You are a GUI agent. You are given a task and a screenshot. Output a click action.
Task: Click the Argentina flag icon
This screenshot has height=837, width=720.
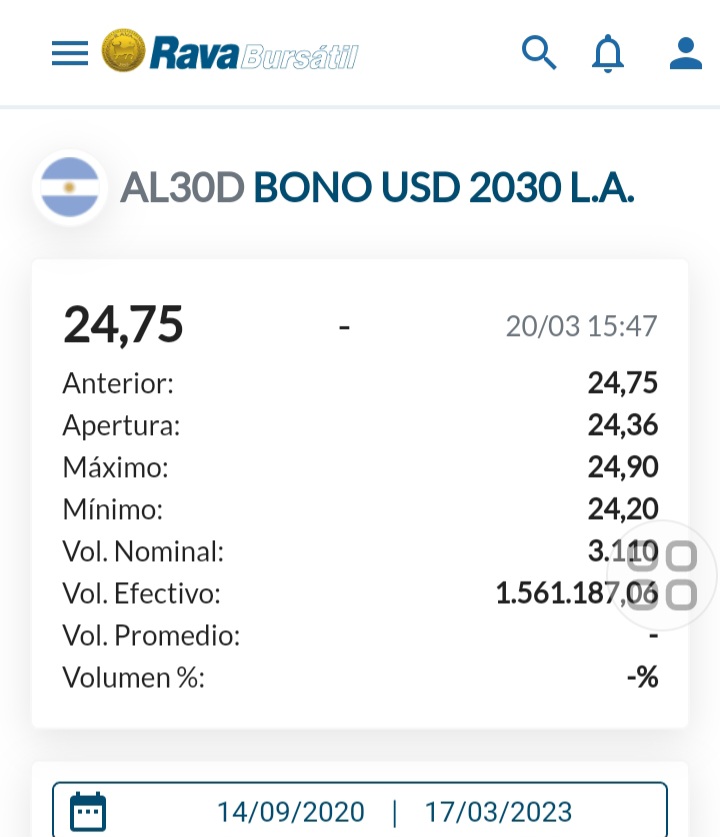pyautogui.click(x=70, y=187)
